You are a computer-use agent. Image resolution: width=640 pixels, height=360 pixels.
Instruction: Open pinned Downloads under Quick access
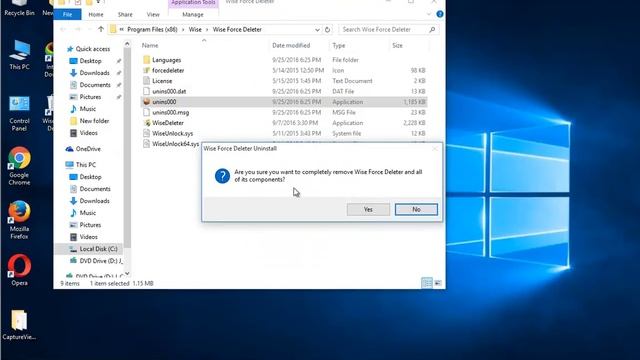[94, 73]
